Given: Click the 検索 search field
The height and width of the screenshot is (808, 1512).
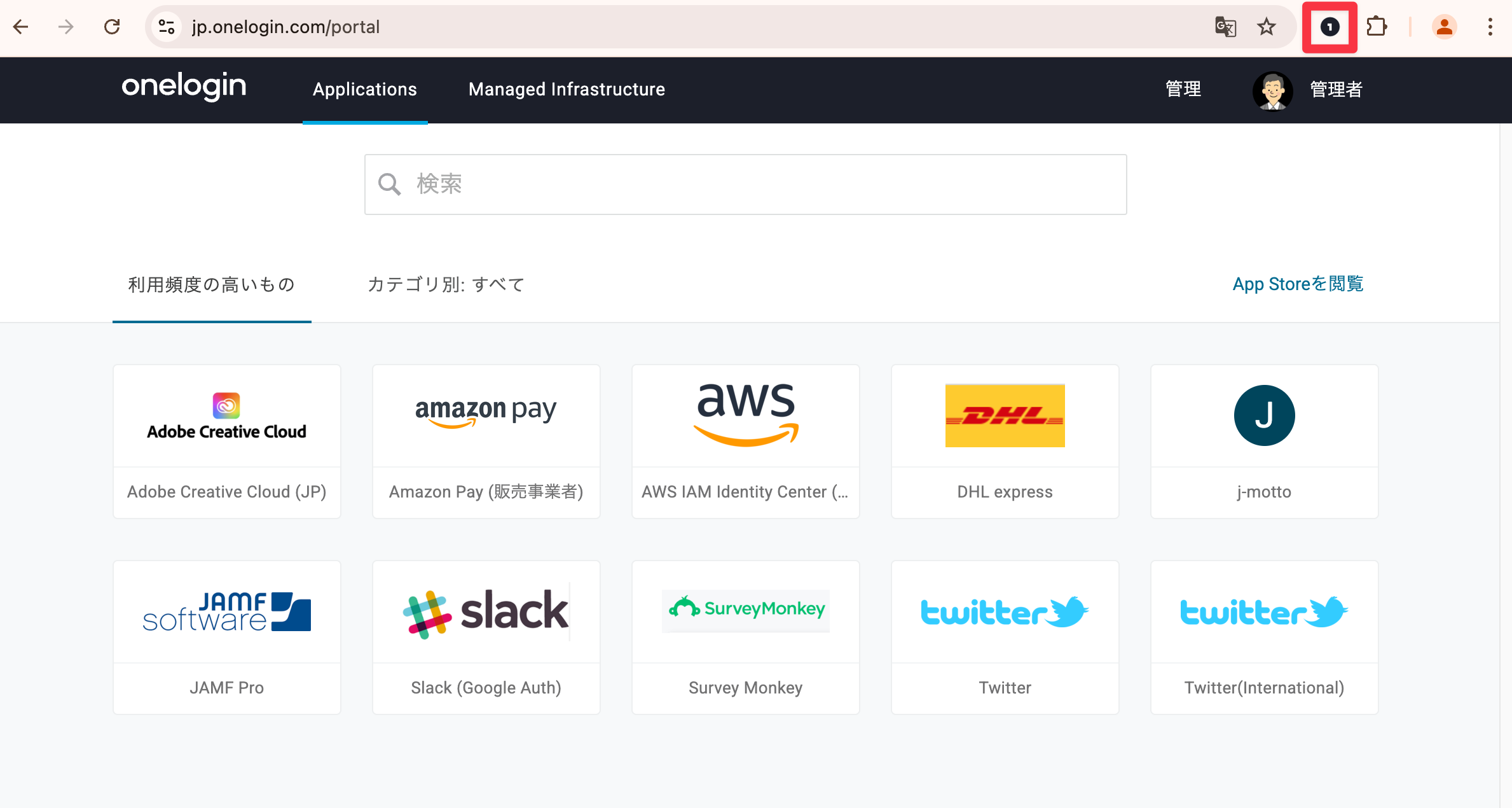Looking at the screenshot, I should coord(746,185).
